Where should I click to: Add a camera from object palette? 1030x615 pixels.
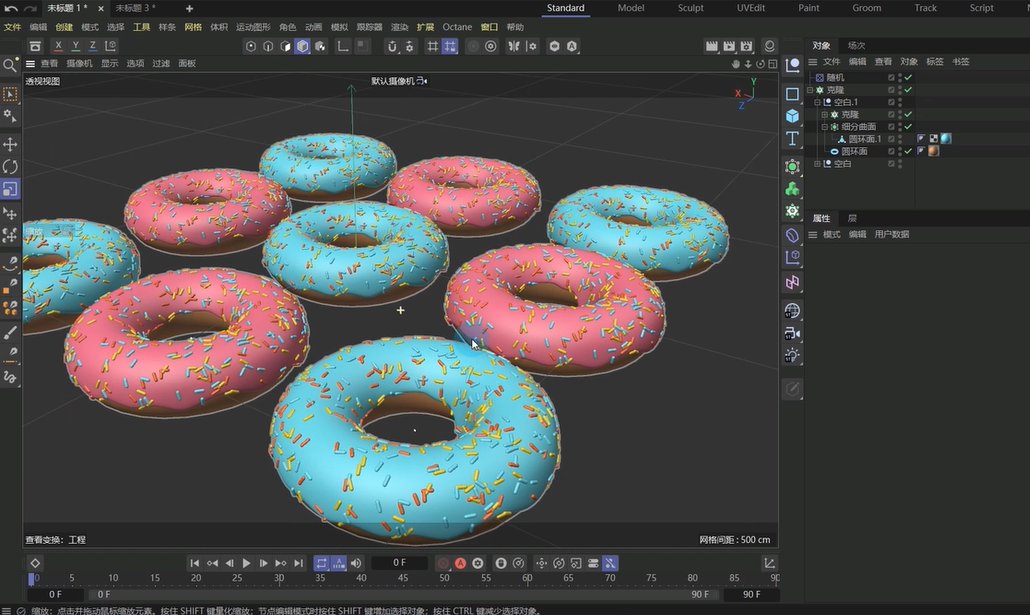(792, 334)
